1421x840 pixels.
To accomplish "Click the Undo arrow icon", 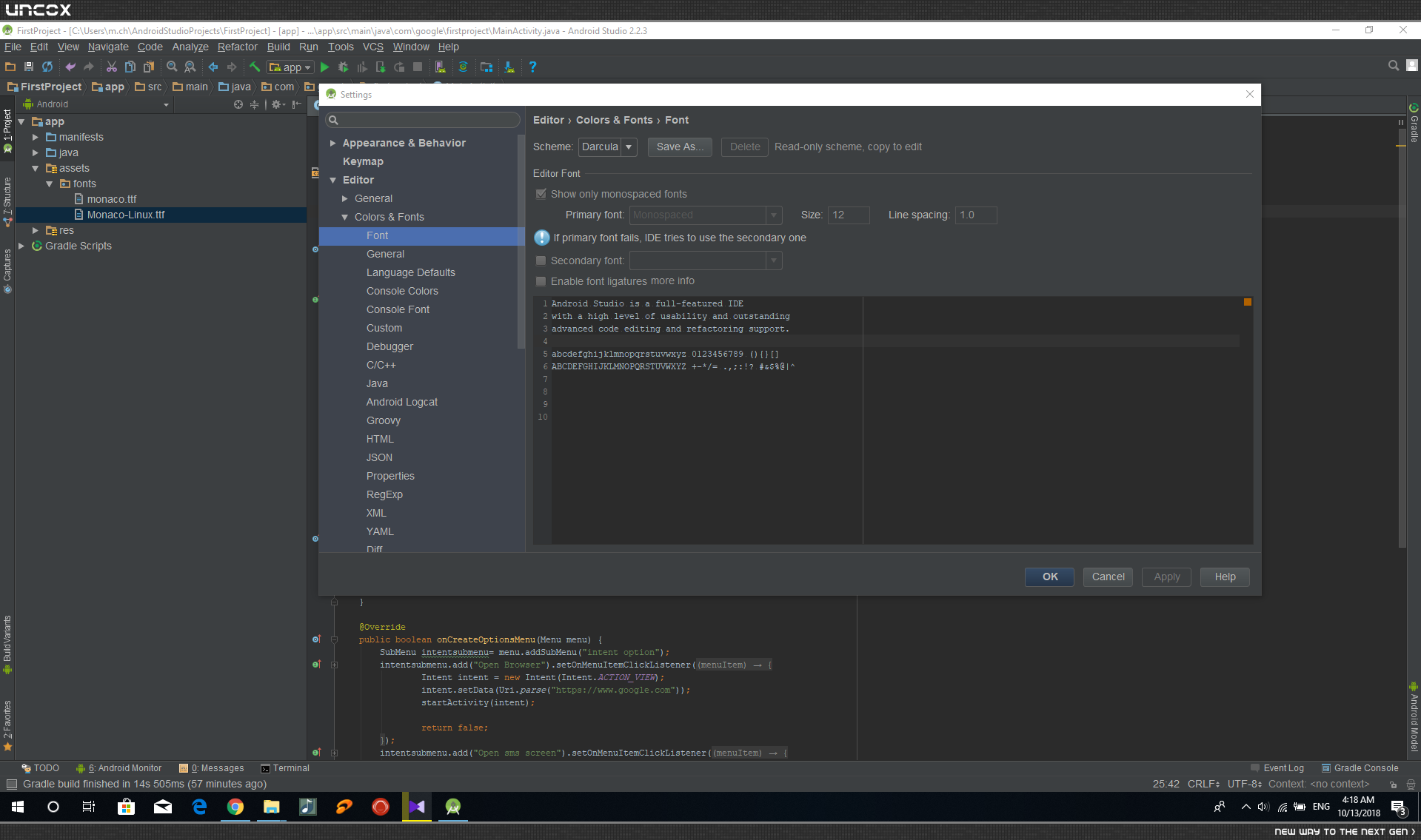I will (x=70, y=67).
